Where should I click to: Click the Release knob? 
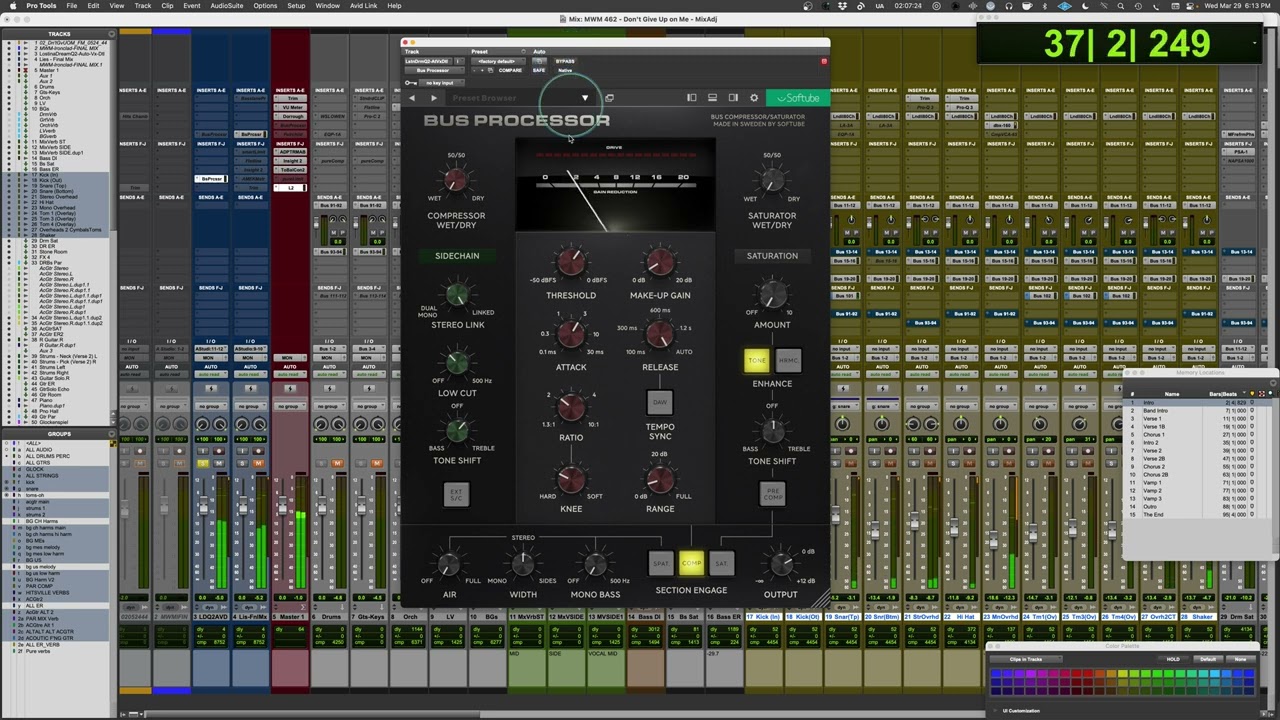pyautogui.click(x=660, y=335)
